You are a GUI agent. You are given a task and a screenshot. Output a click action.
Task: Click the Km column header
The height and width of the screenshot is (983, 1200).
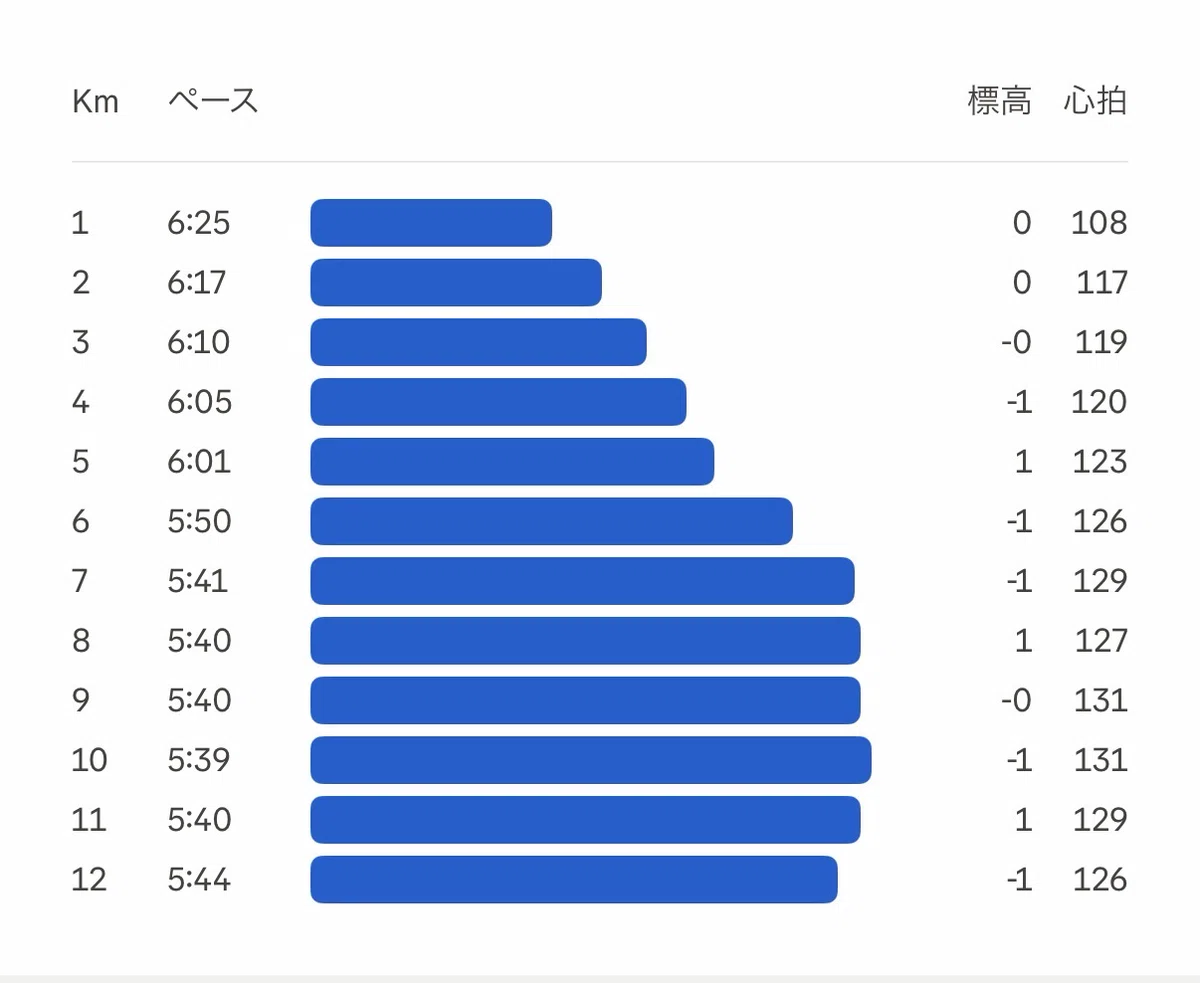[x=95, y=102]
